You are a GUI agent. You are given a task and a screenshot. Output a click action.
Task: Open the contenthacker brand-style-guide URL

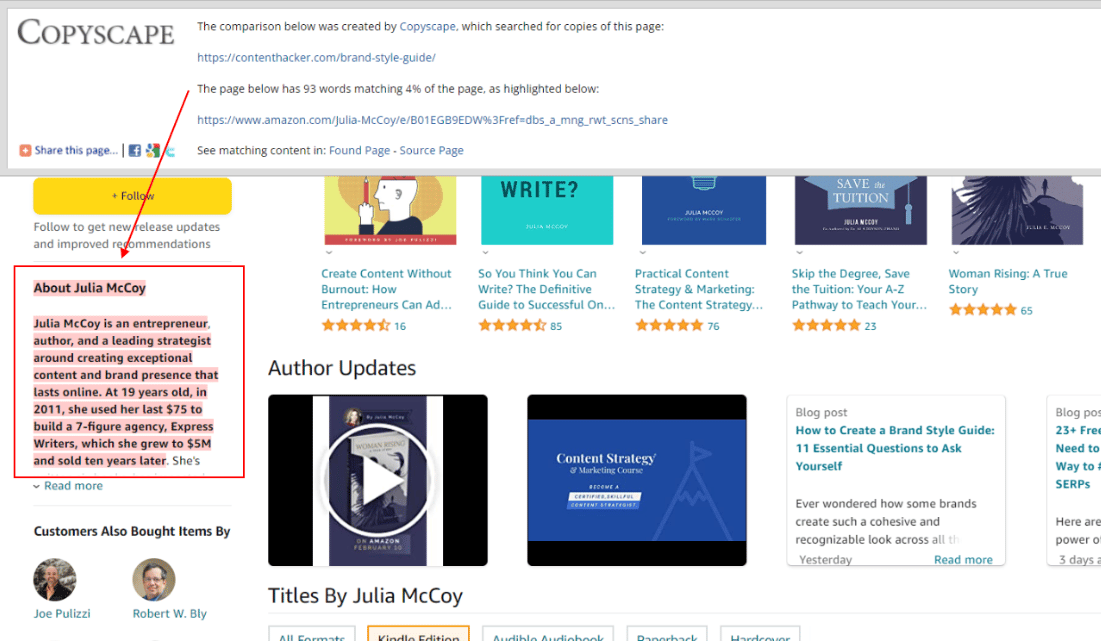click(x=316, y=58)
